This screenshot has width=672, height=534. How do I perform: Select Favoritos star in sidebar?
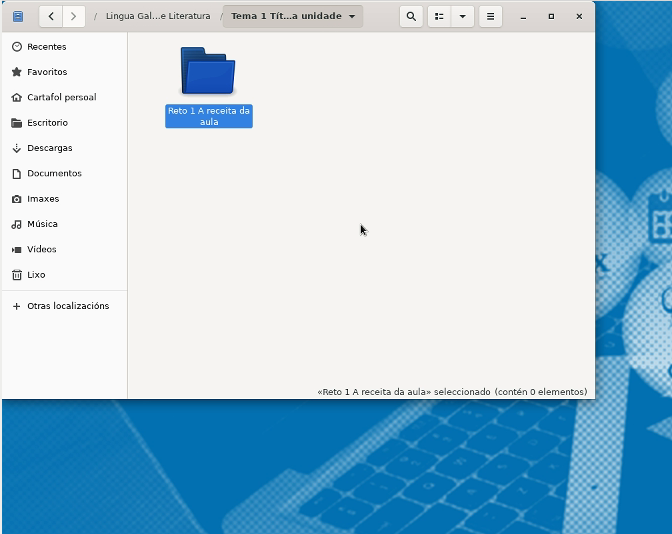(46, 72)
